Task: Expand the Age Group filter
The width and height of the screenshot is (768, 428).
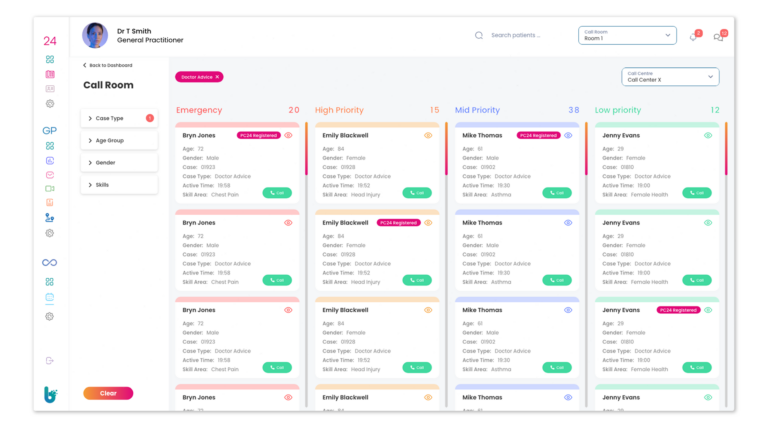Action: [x=118, y=140]
